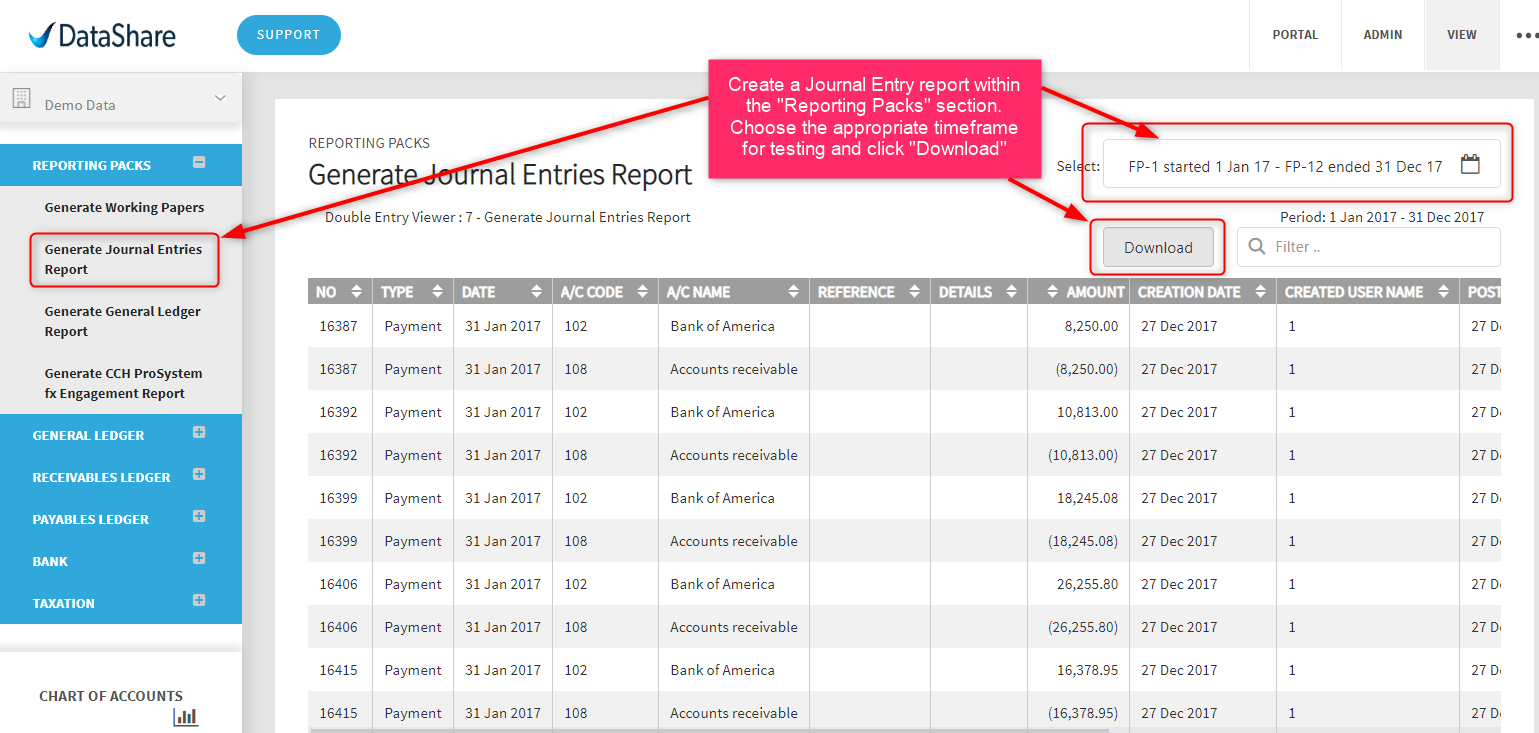Open the three-dots more menu
This screenshot has height=733, width=1539.
tap(1527, 35)
